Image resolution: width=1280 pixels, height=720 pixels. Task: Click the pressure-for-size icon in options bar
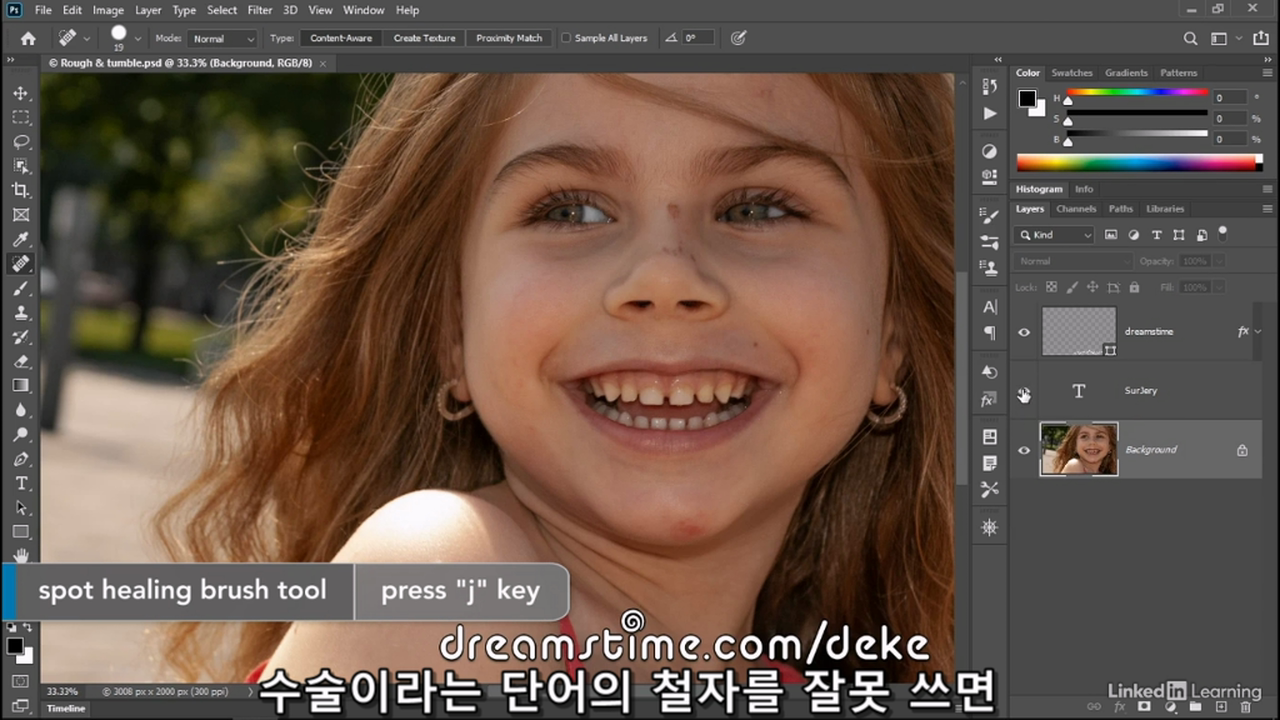738,38
